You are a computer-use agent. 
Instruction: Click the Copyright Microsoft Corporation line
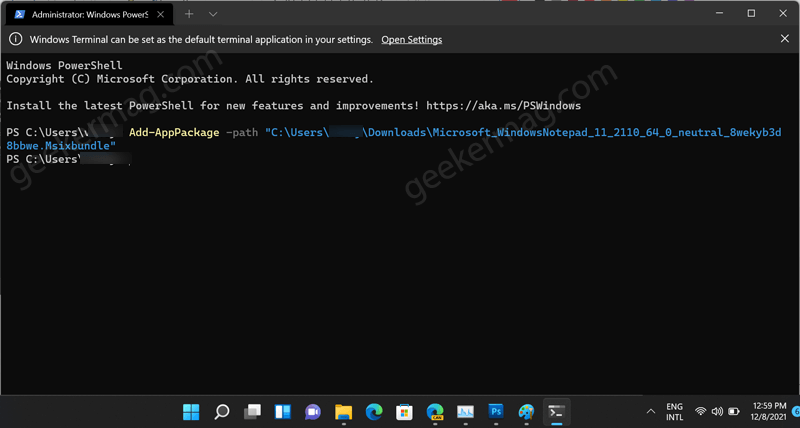click(190, 79)
